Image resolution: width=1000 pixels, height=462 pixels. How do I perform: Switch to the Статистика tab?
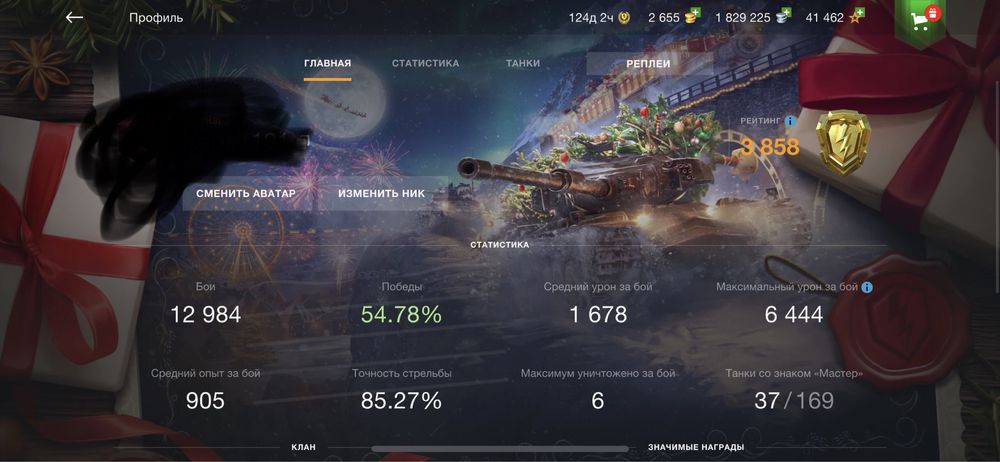pos(425,63)
